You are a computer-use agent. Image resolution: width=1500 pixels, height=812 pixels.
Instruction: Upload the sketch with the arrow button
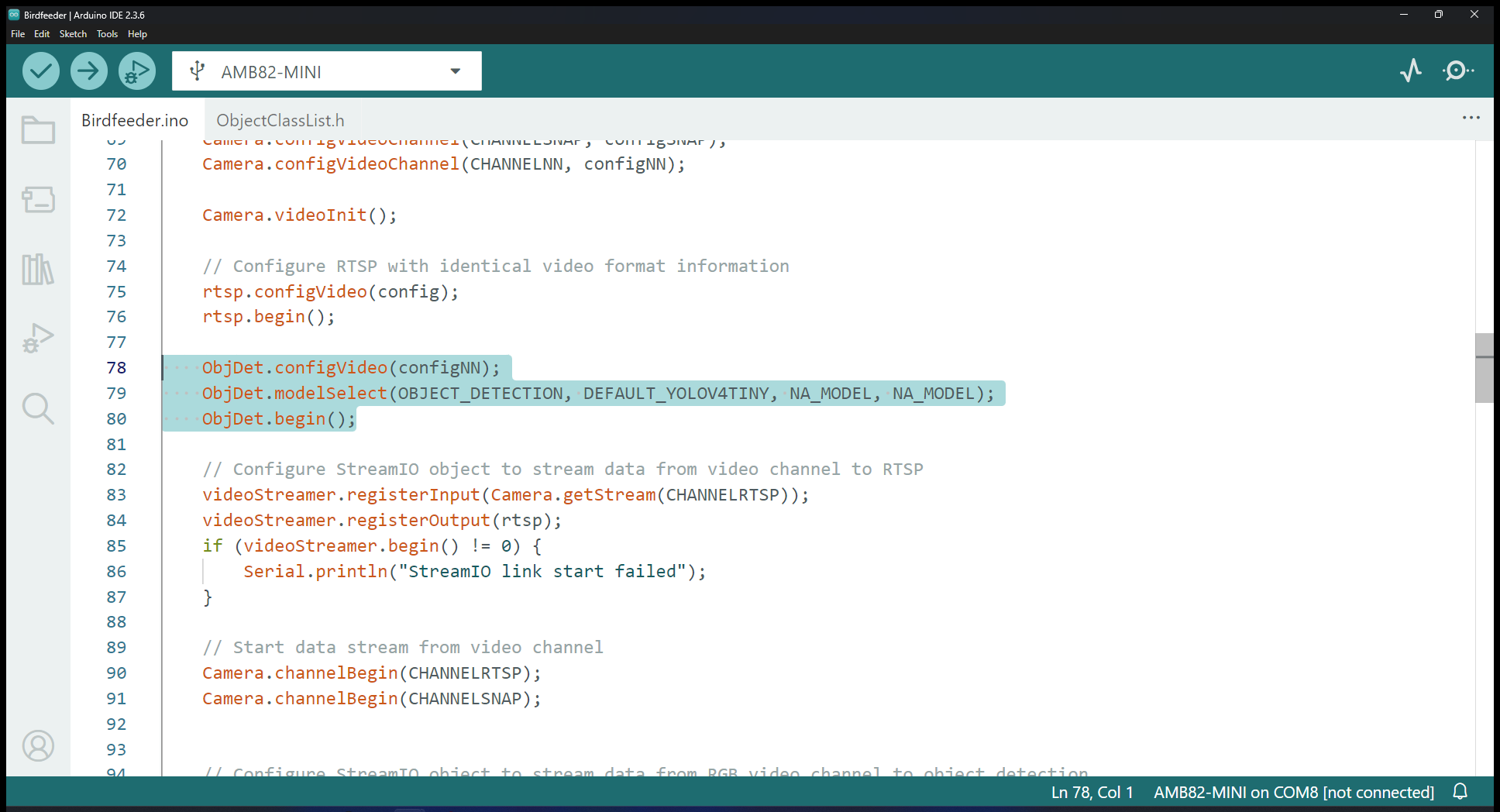point(89,71)
